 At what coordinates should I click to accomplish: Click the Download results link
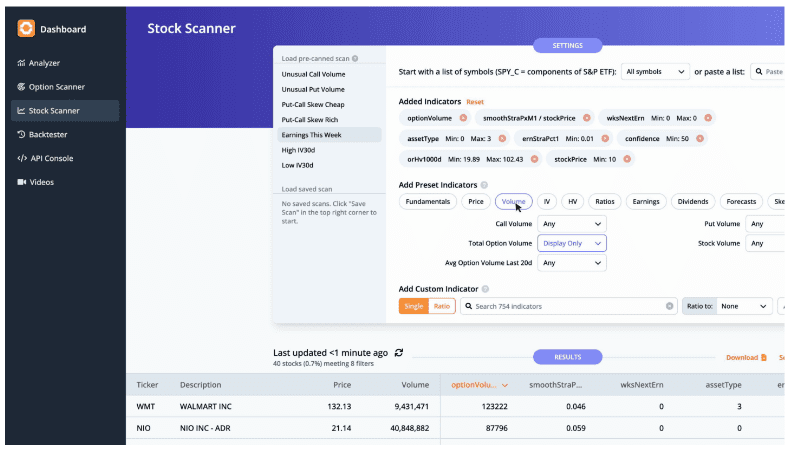point(745,357)
